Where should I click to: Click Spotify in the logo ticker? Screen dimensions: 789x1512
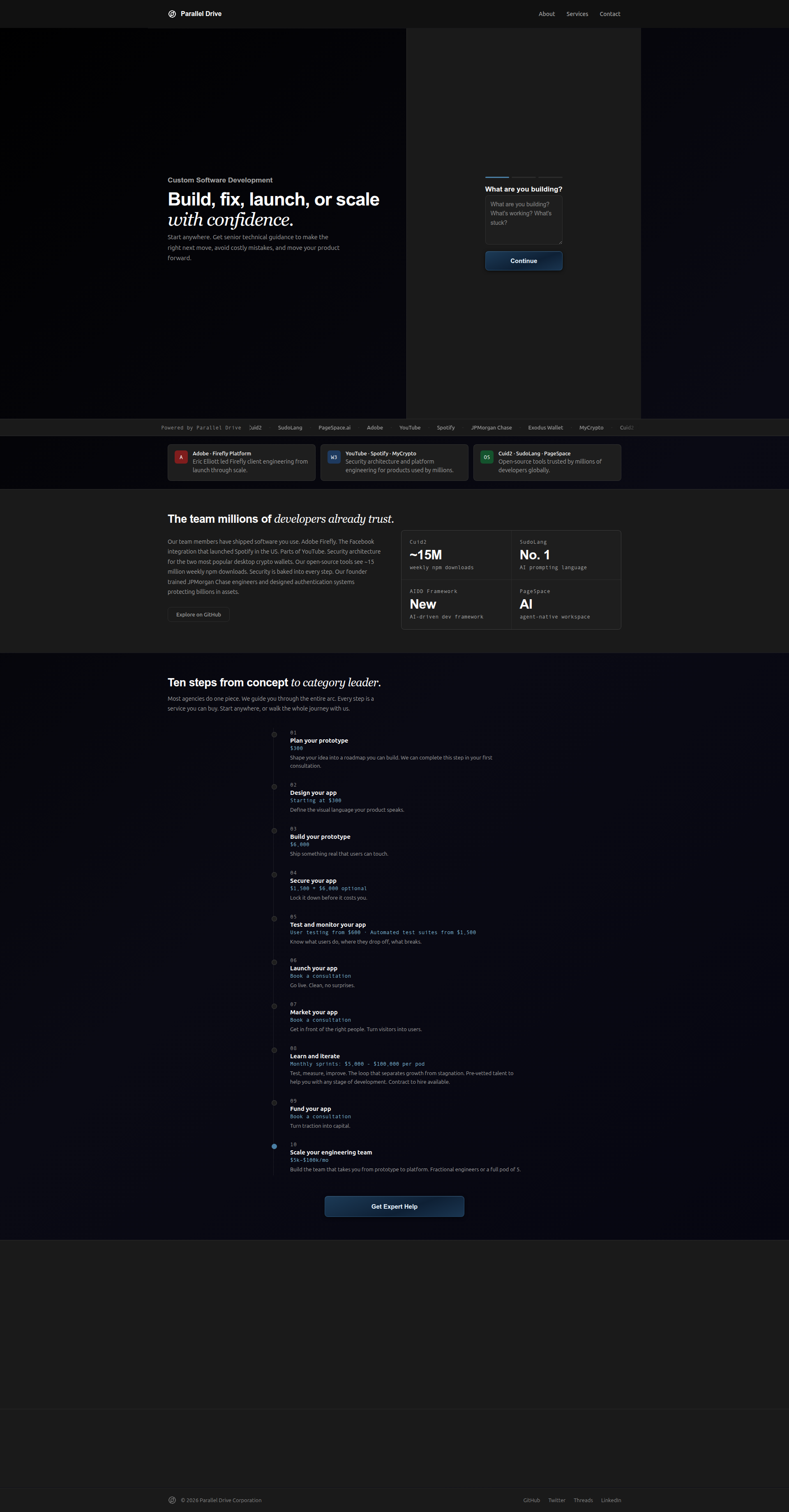click(445, 427)
